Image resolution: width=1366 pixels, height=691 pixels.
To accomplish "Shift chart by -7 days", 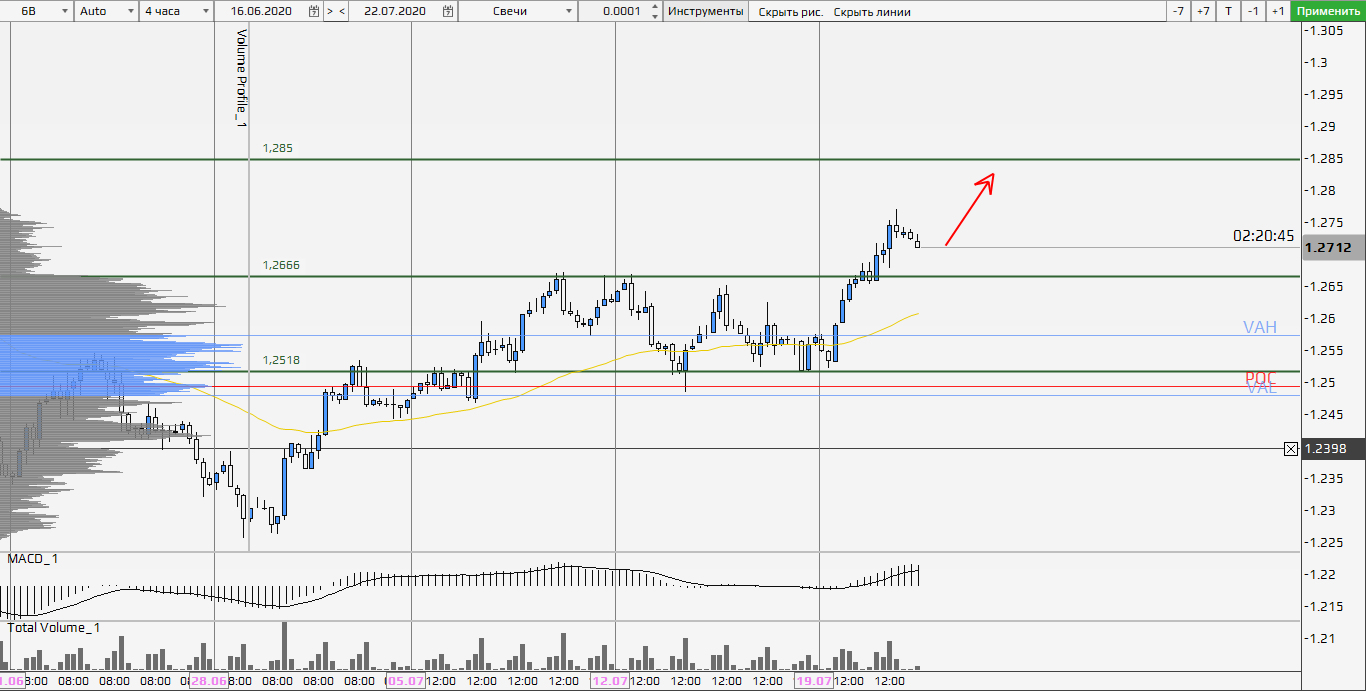I will 1179,11.
